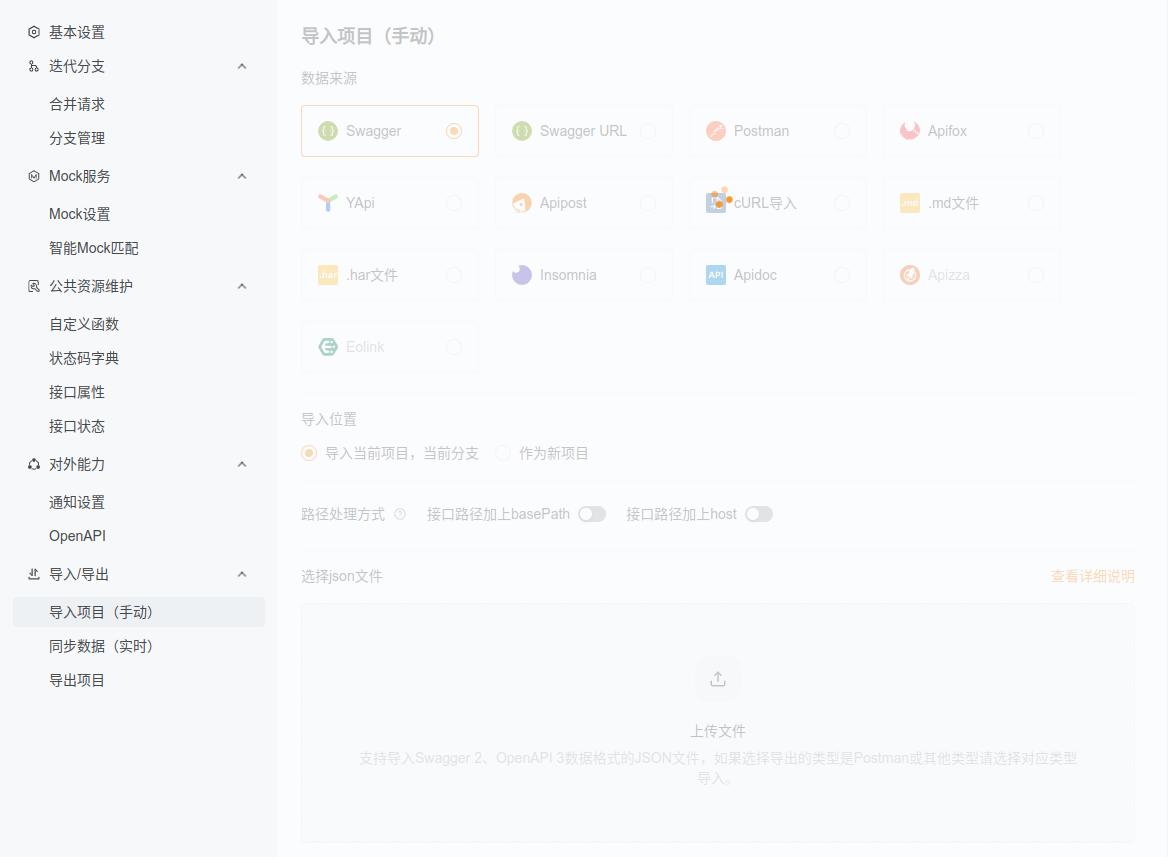The image size is (1168, 857).
Task: Select the 作为新项目 radio option
Action: click(x=502, y=452)
